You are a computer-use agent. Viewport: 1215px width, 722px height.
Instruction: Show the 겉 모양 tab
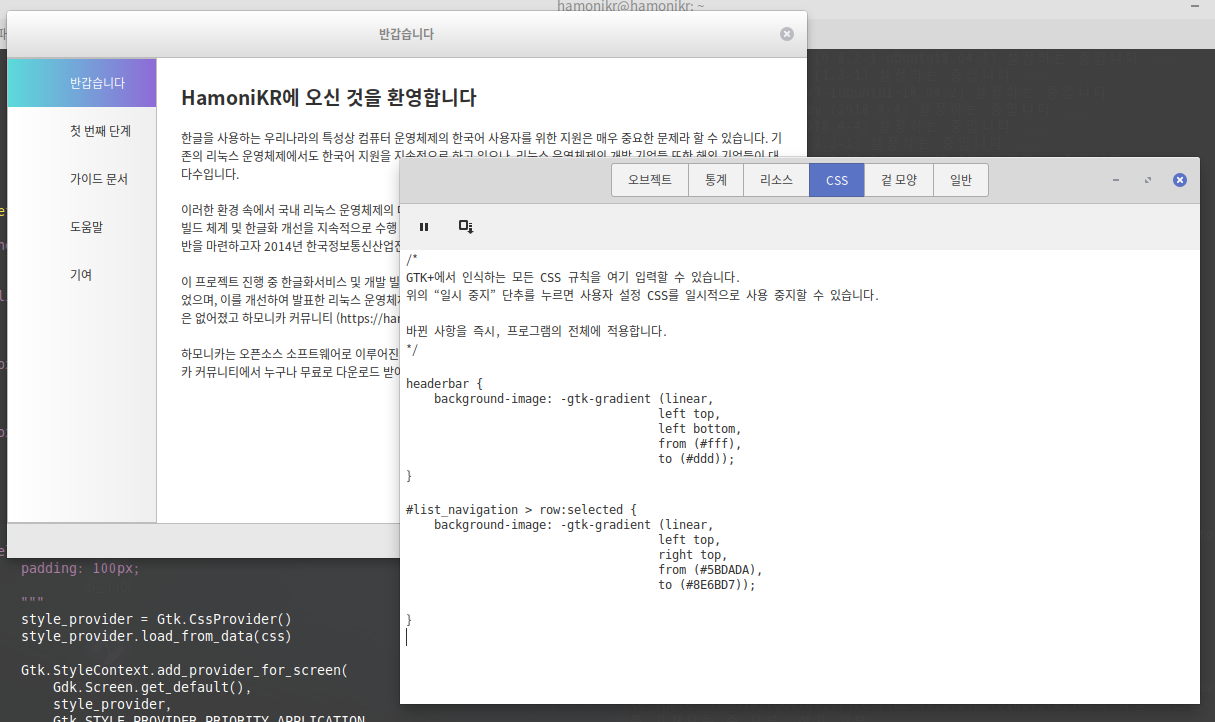click(899, 181)
